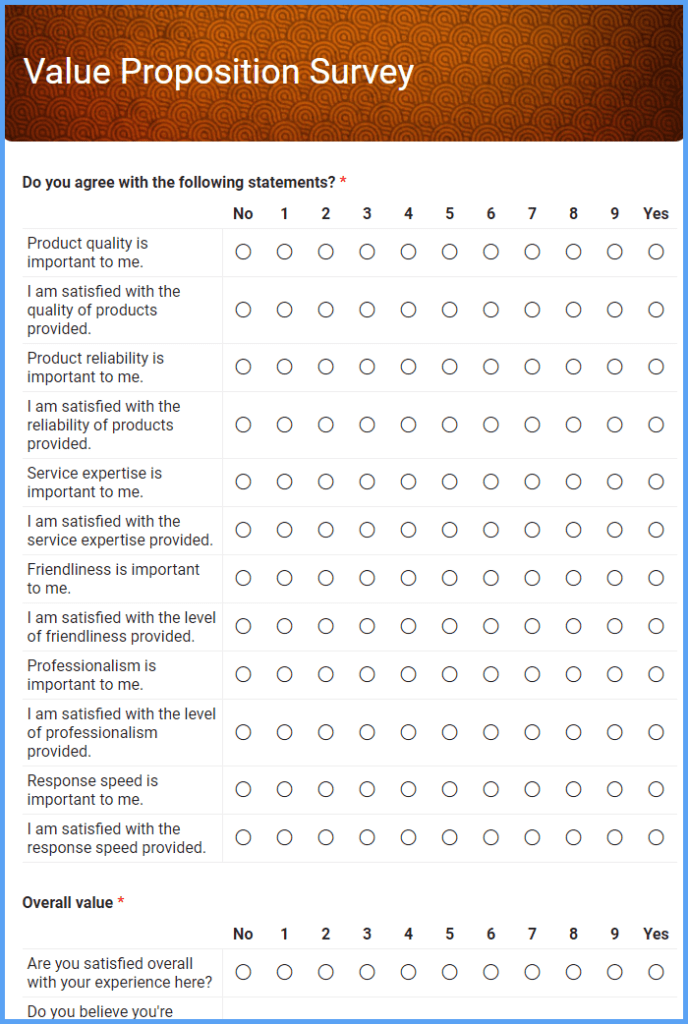Choose rating 8 for professionalism importance
This screenshot has width=688, height=1024.
(572, 674)
